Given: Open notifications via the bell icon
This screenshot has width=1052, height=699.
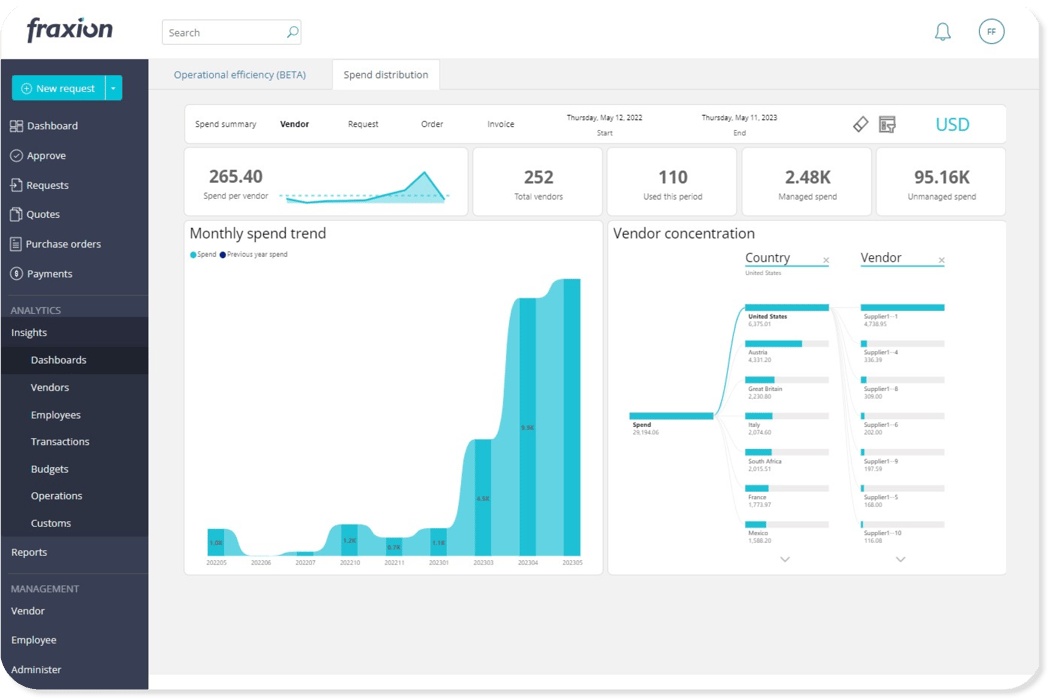Looking at the screenshot, I should [x=941, y=31].
